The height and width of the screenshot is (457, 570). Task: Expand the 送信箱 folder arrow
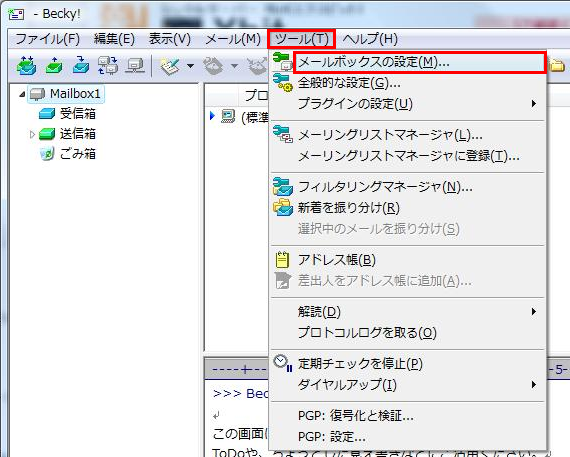32,135
